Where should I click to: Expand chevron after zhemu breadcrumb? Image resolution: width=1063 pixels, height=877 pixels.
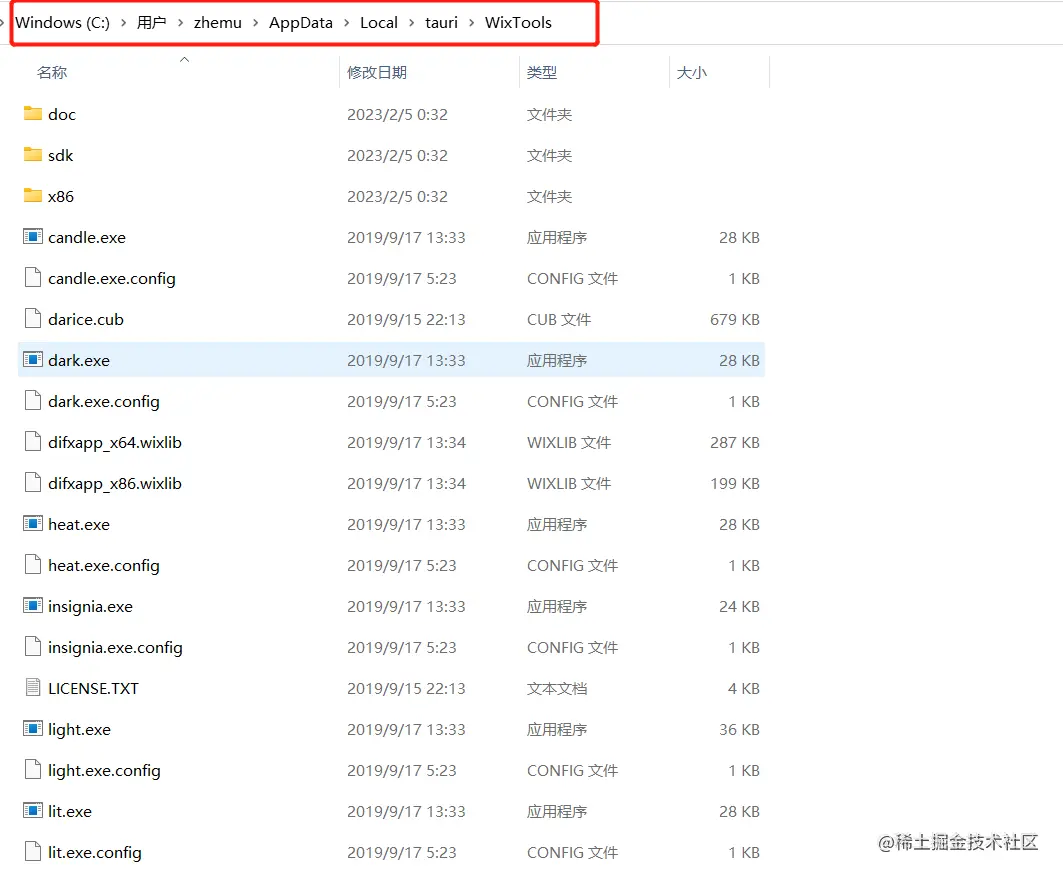(x=256, y=22)
